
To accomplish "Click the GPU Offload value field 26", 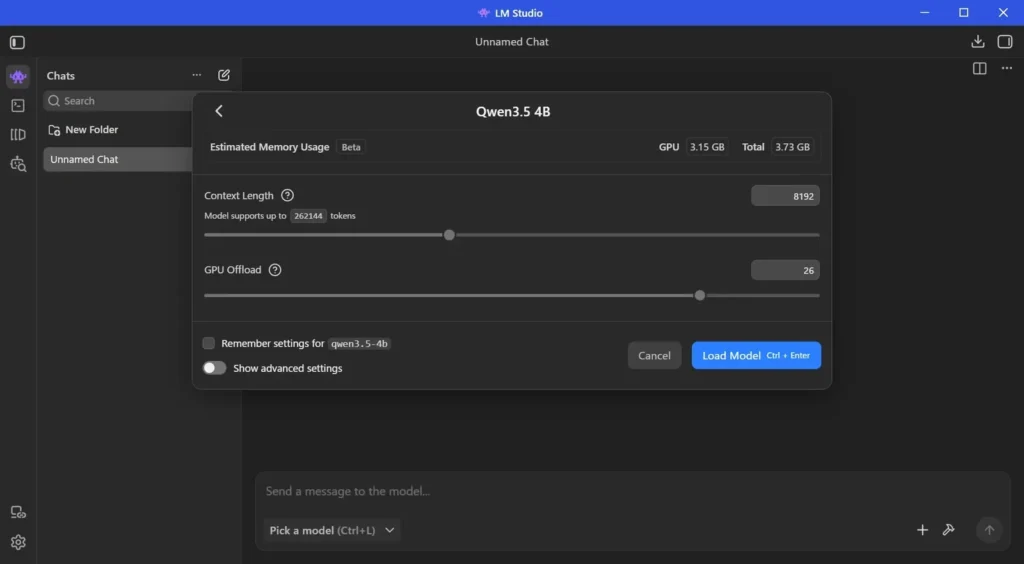I will click(785, 270).
